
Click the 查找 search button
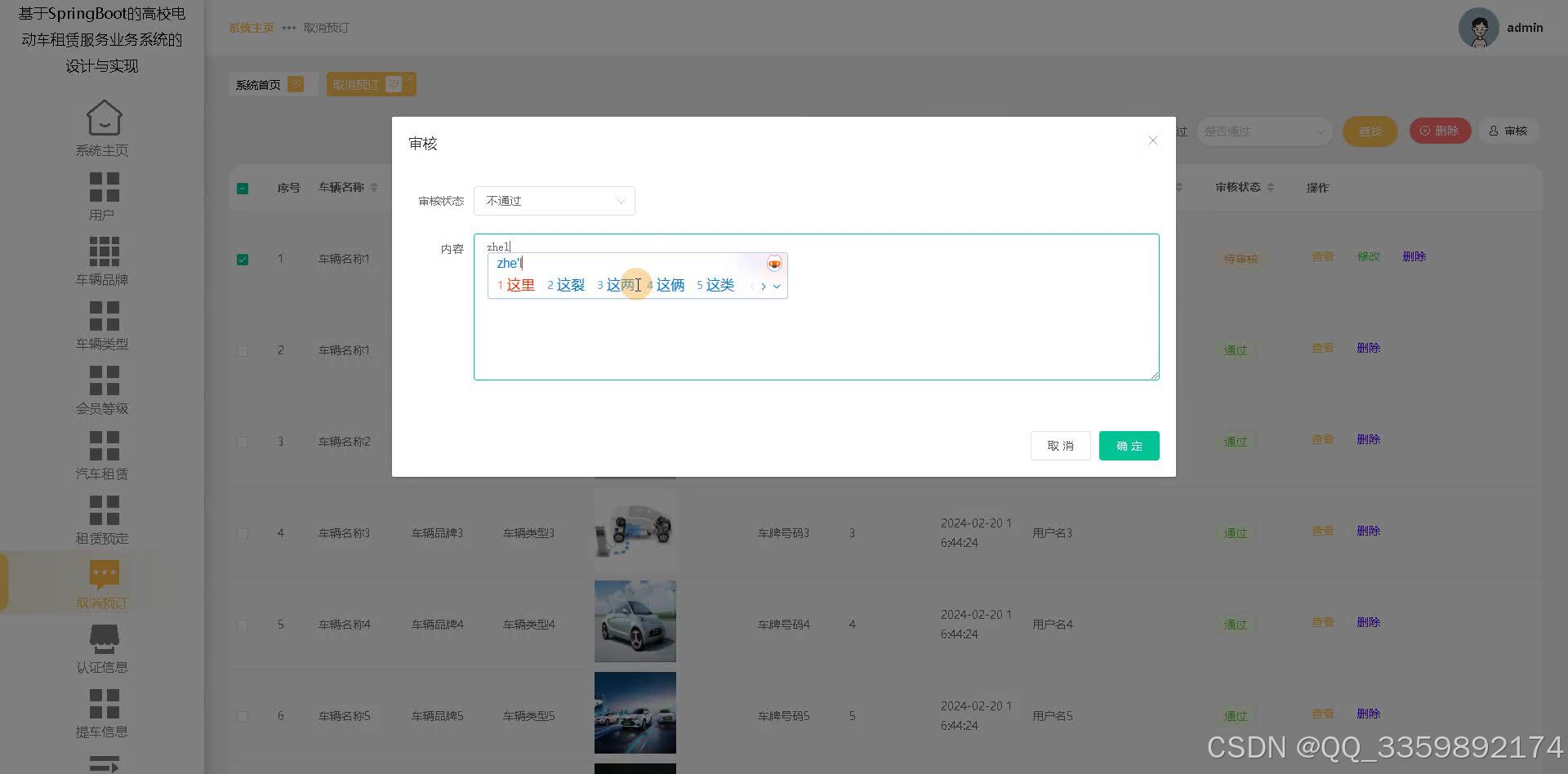1370,131
